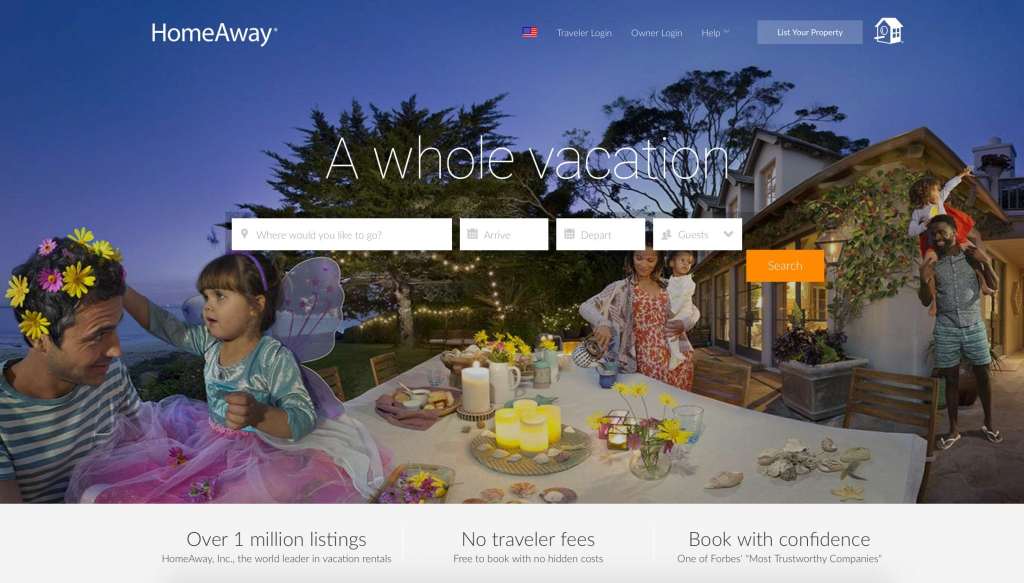Click the HomeAway logo
Image resolution: width=1024 pixels, height=583 pixels.
click(x=214, y=33)
